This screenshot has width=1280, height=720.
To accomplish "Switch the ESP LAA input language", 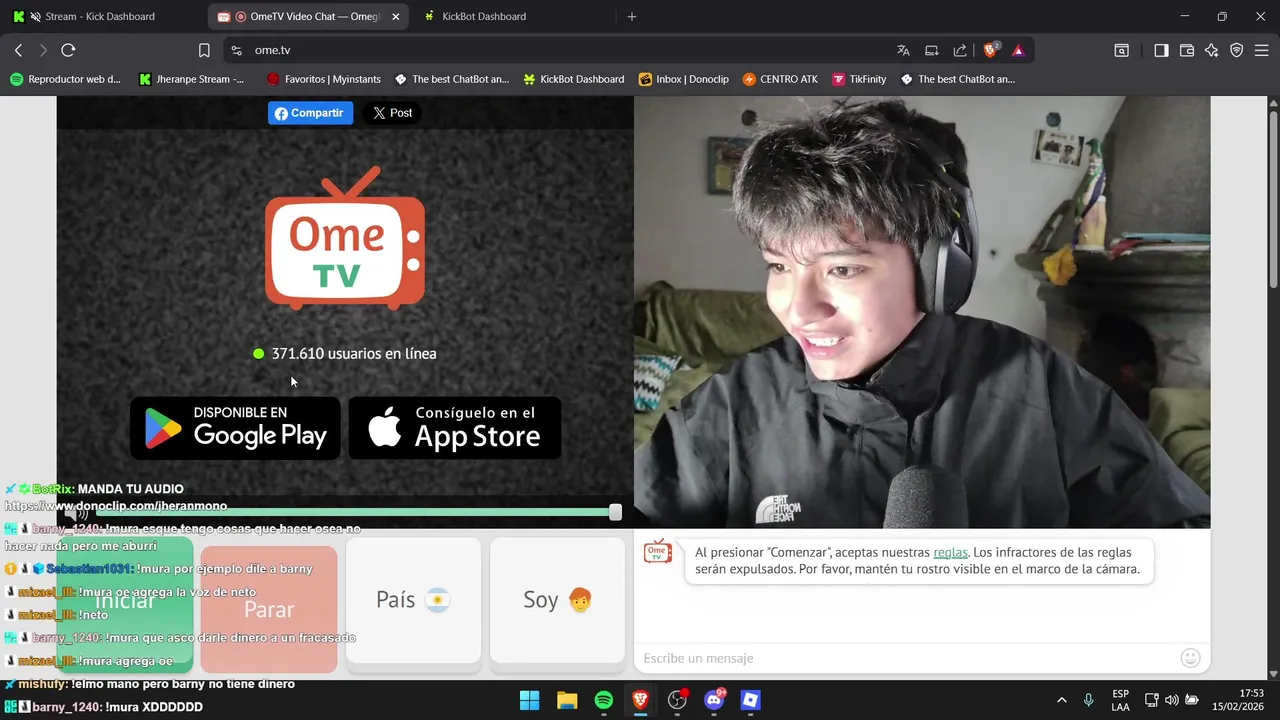I will (x=1121, y=700).
